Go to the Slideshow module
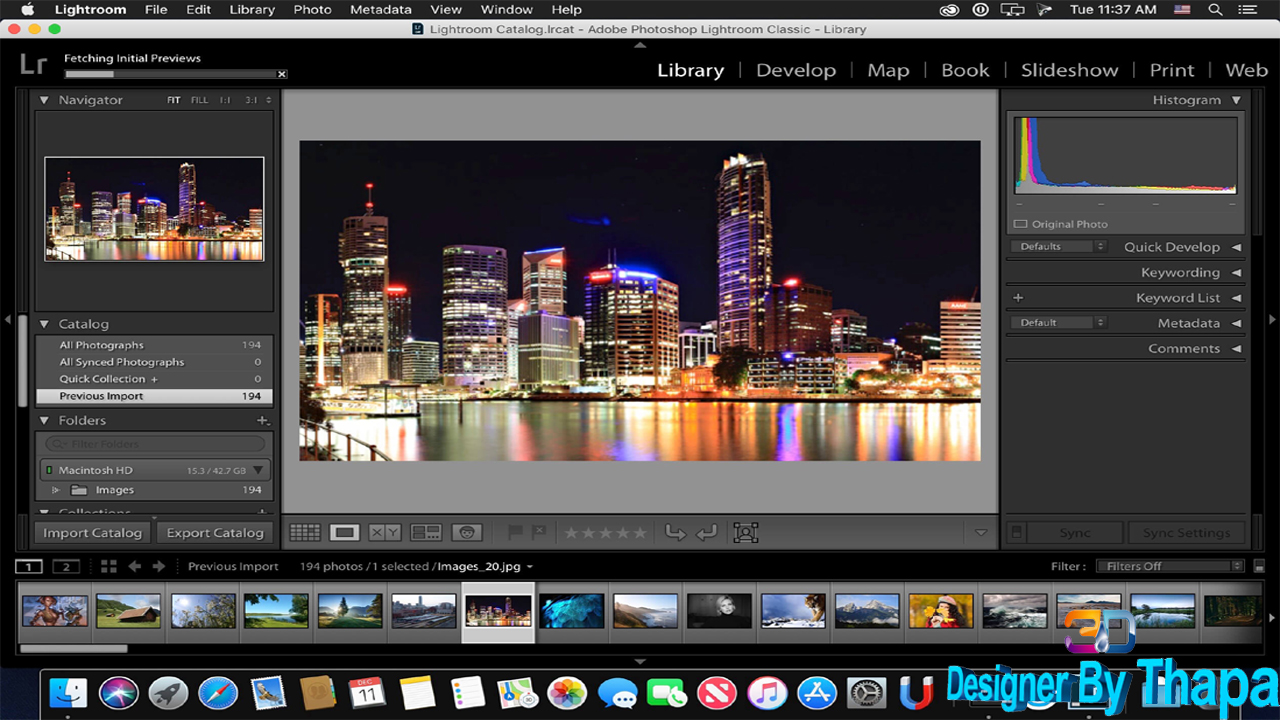The width and height of the screenshot is (1280, 720). (x=1069, y=70)
